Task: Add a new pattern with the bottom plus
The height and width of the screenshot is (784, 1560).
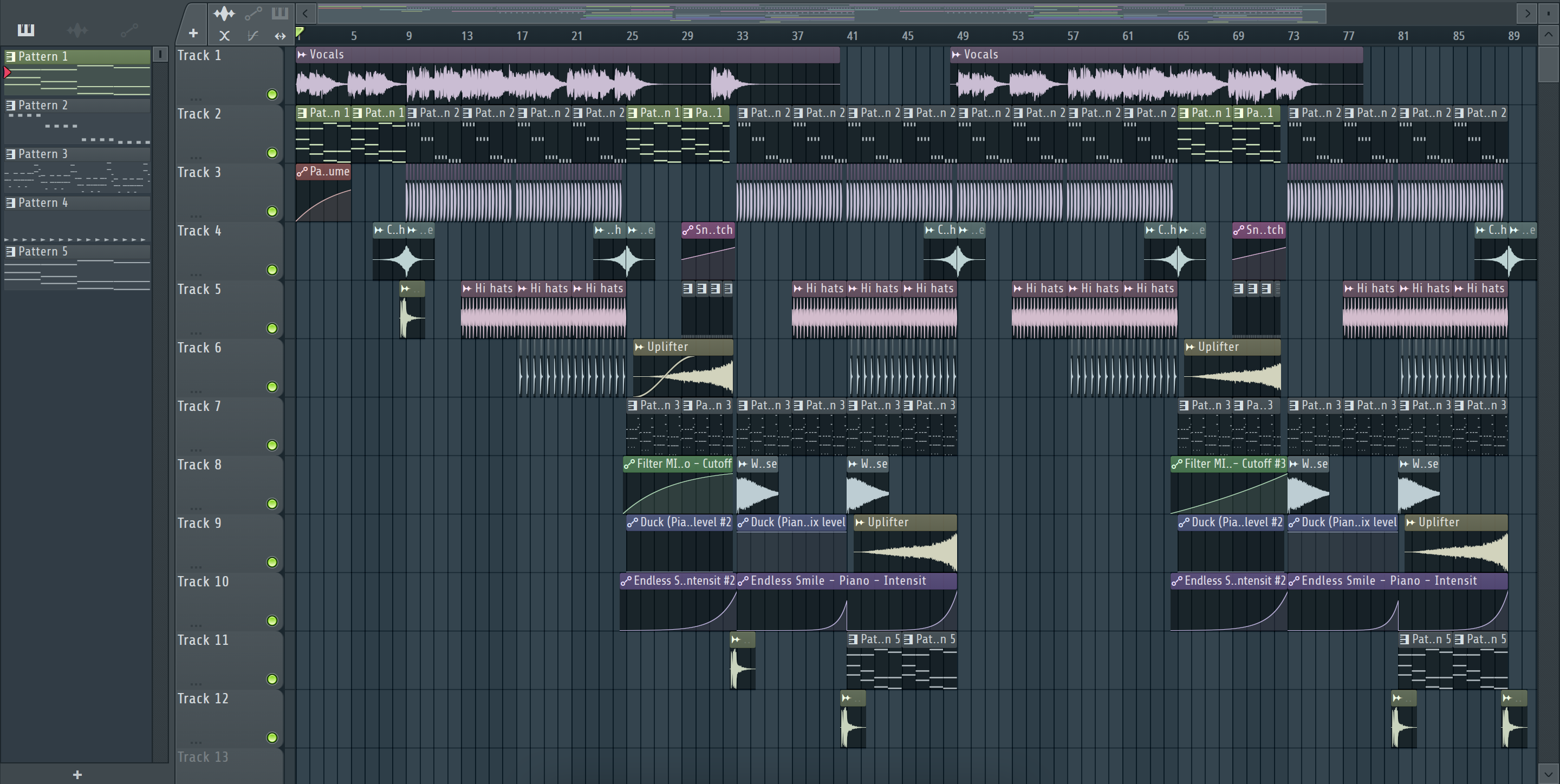Action: 77,774
